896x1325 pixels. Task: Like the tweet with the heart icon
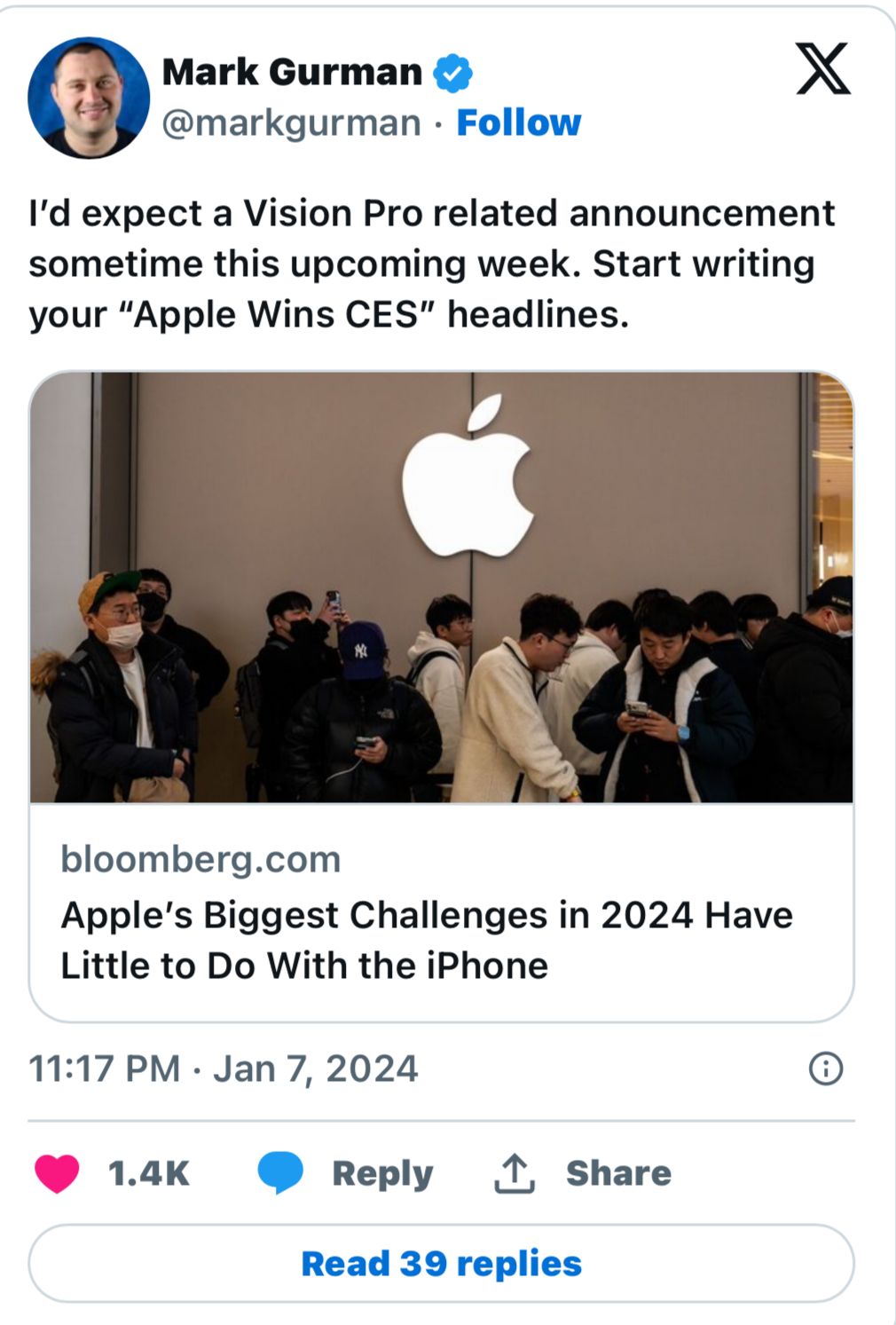pos(57,1173)
